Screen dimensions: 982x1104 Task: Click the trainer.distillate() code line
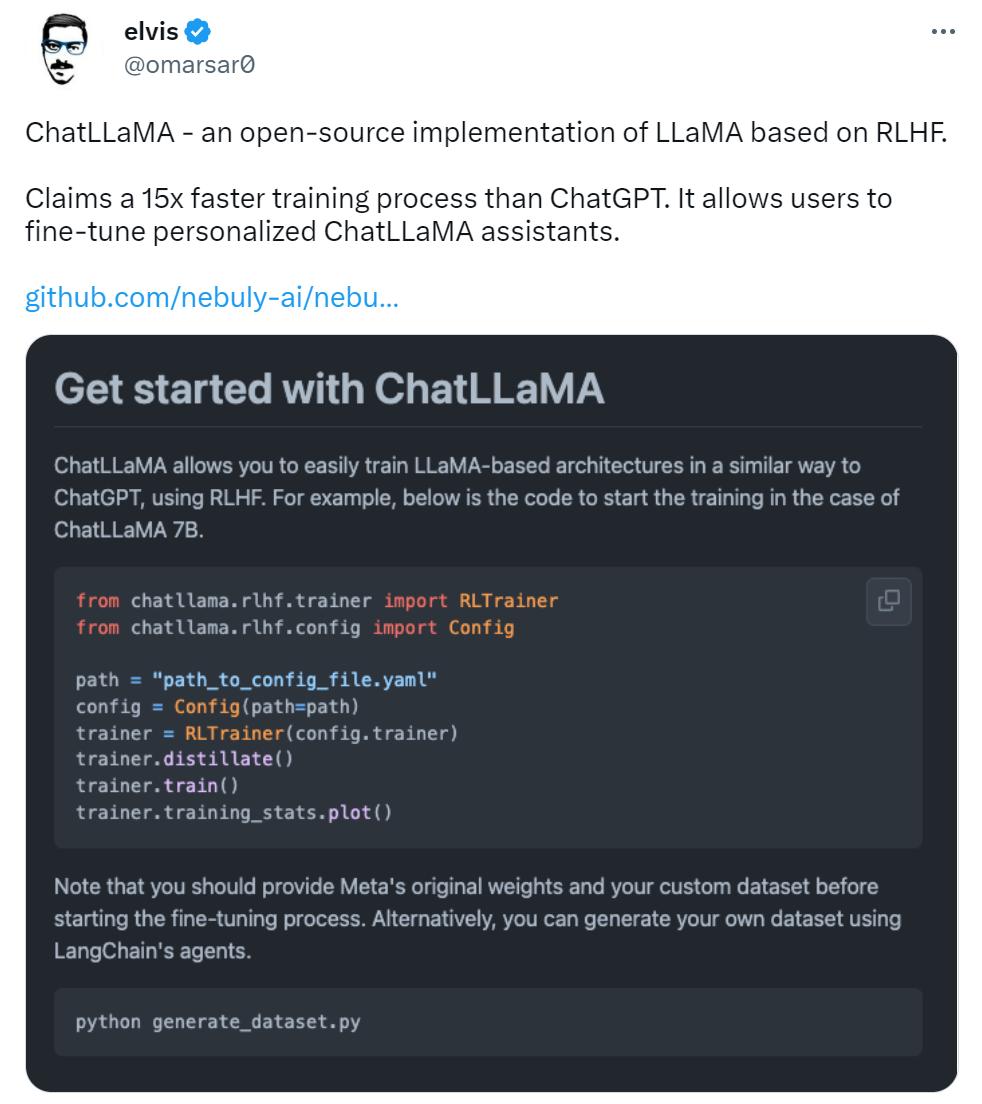point(184,758)
